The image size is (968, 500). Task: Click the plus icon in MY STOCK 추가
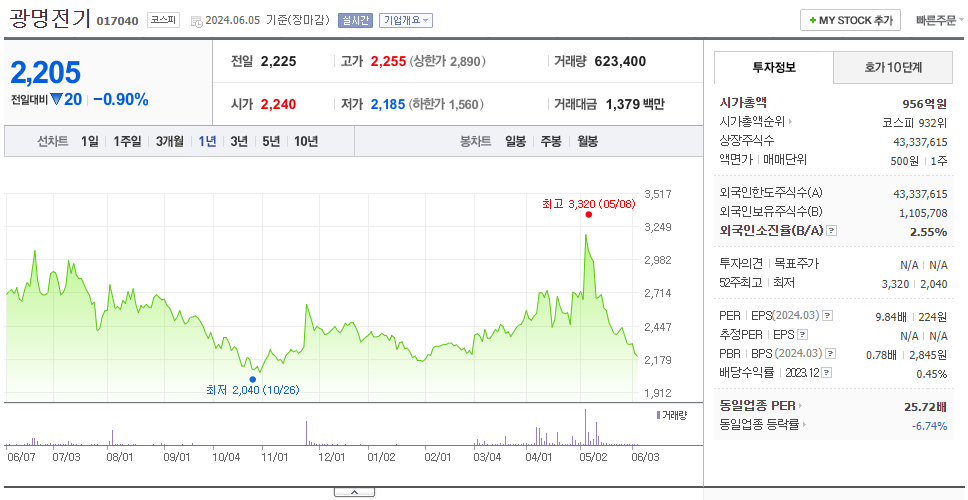click(x=812, y=20)
